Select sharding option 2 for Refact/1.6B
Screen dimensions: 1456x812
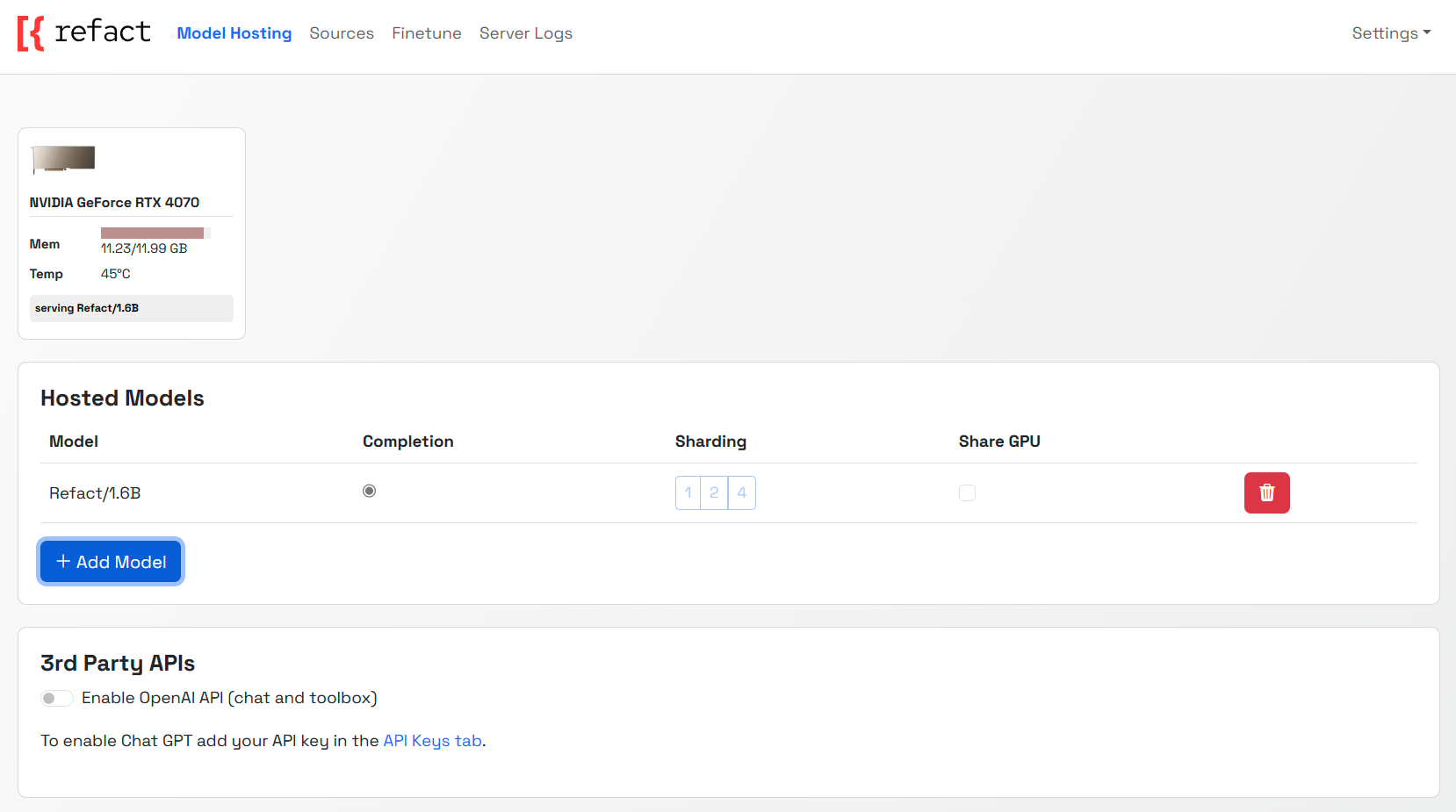(715, 492)
